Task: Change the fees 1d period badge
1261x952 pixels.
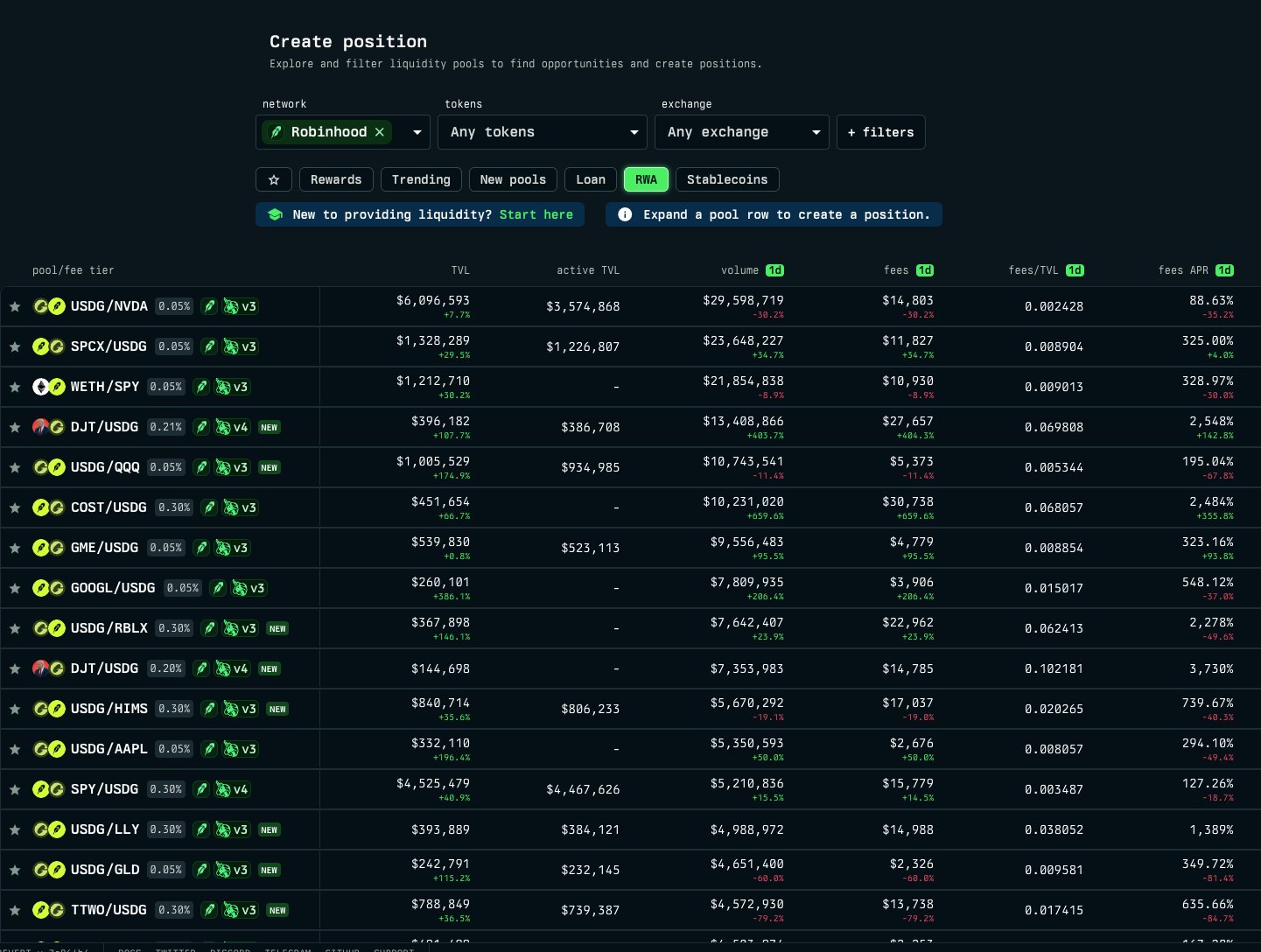Action: click(x=925, y=270)
